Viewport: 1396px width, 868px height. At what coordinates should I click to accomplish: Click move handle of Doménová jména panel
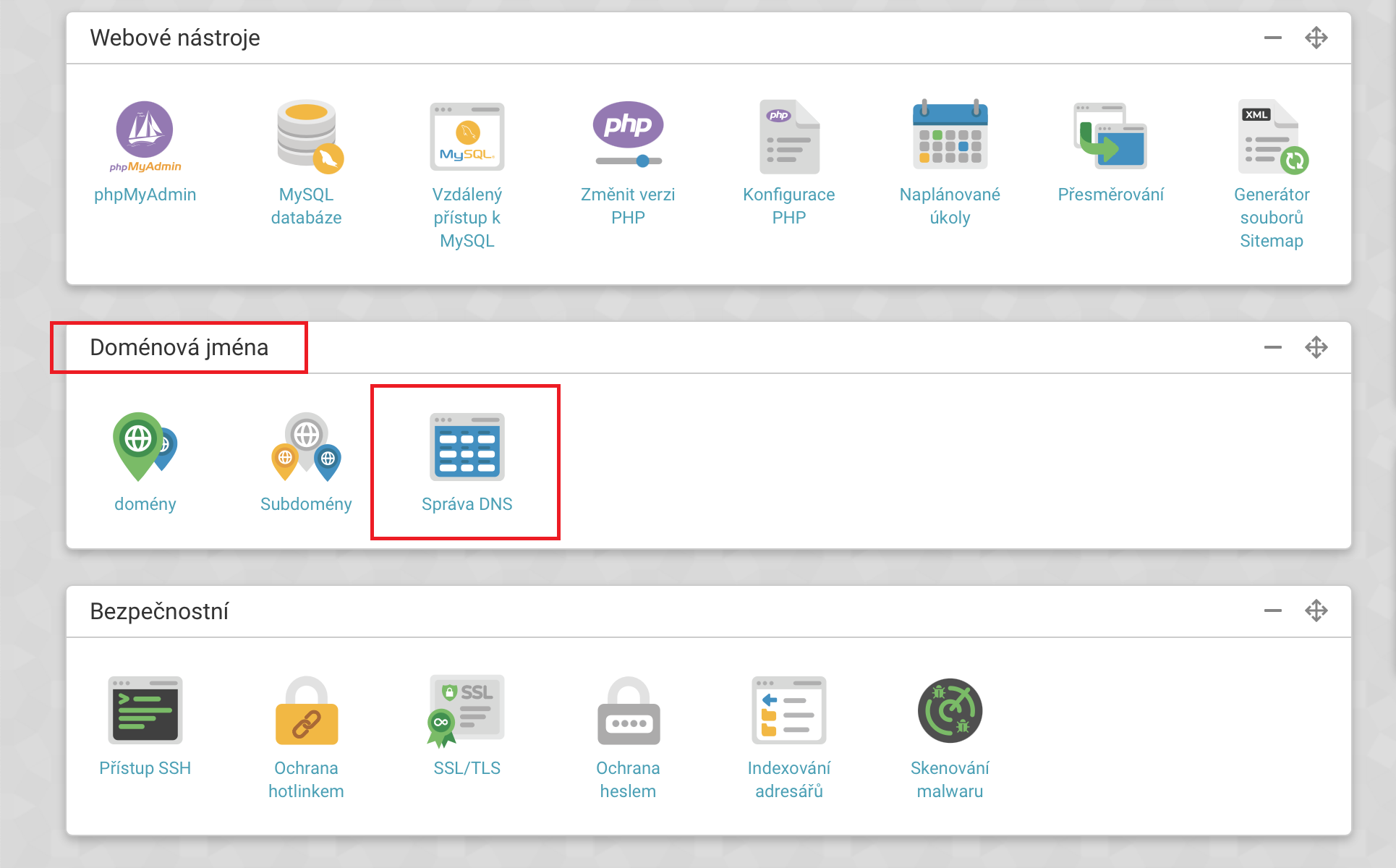point(1316,347)
